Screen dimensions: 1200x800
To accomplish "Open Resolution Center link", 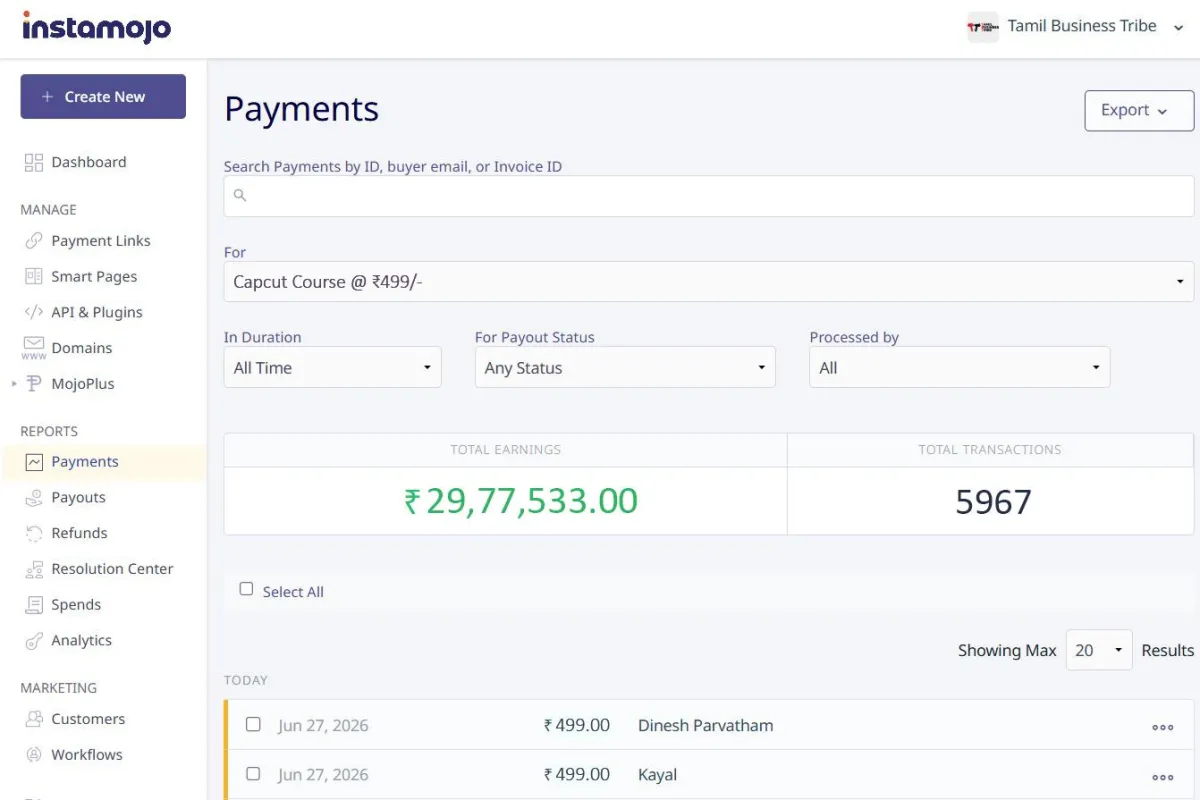I will point(112,569).
